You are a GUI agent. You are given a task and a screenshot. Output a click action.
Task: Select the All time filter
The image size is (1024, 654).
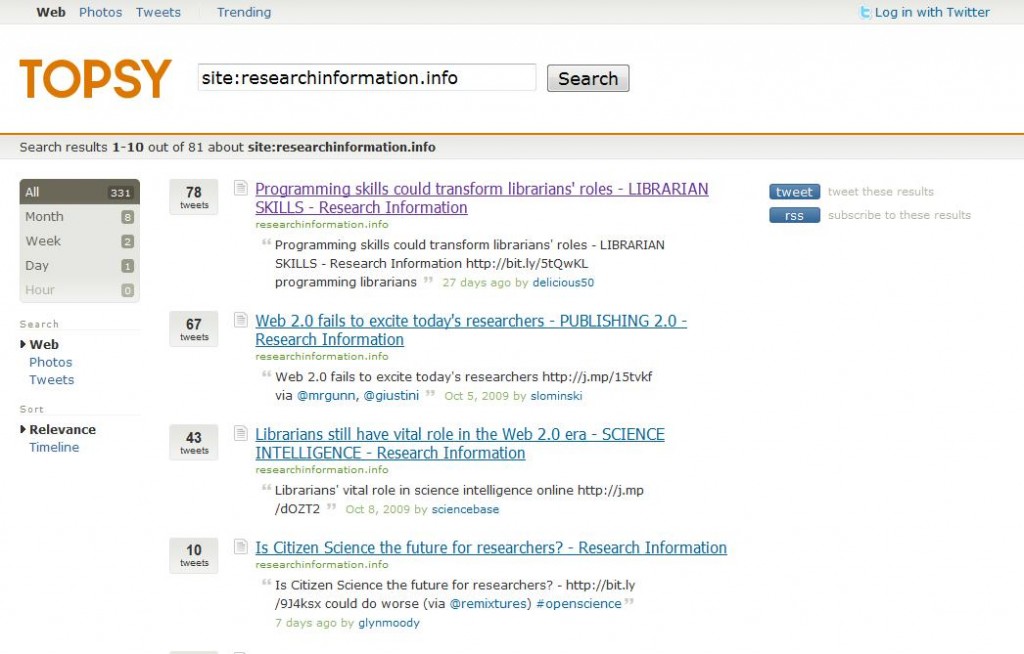(80, 192)
